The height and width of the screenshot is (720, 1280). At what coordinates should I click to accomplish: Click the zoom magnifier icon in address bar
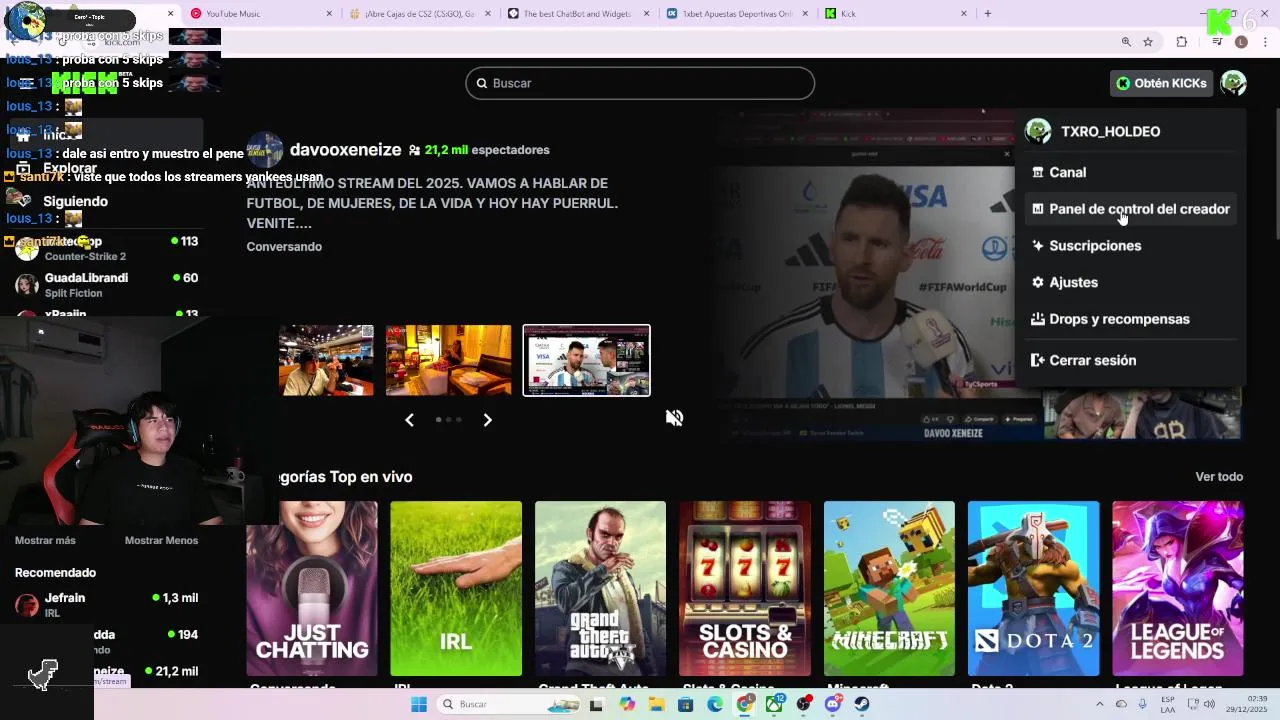[1126, 42]
